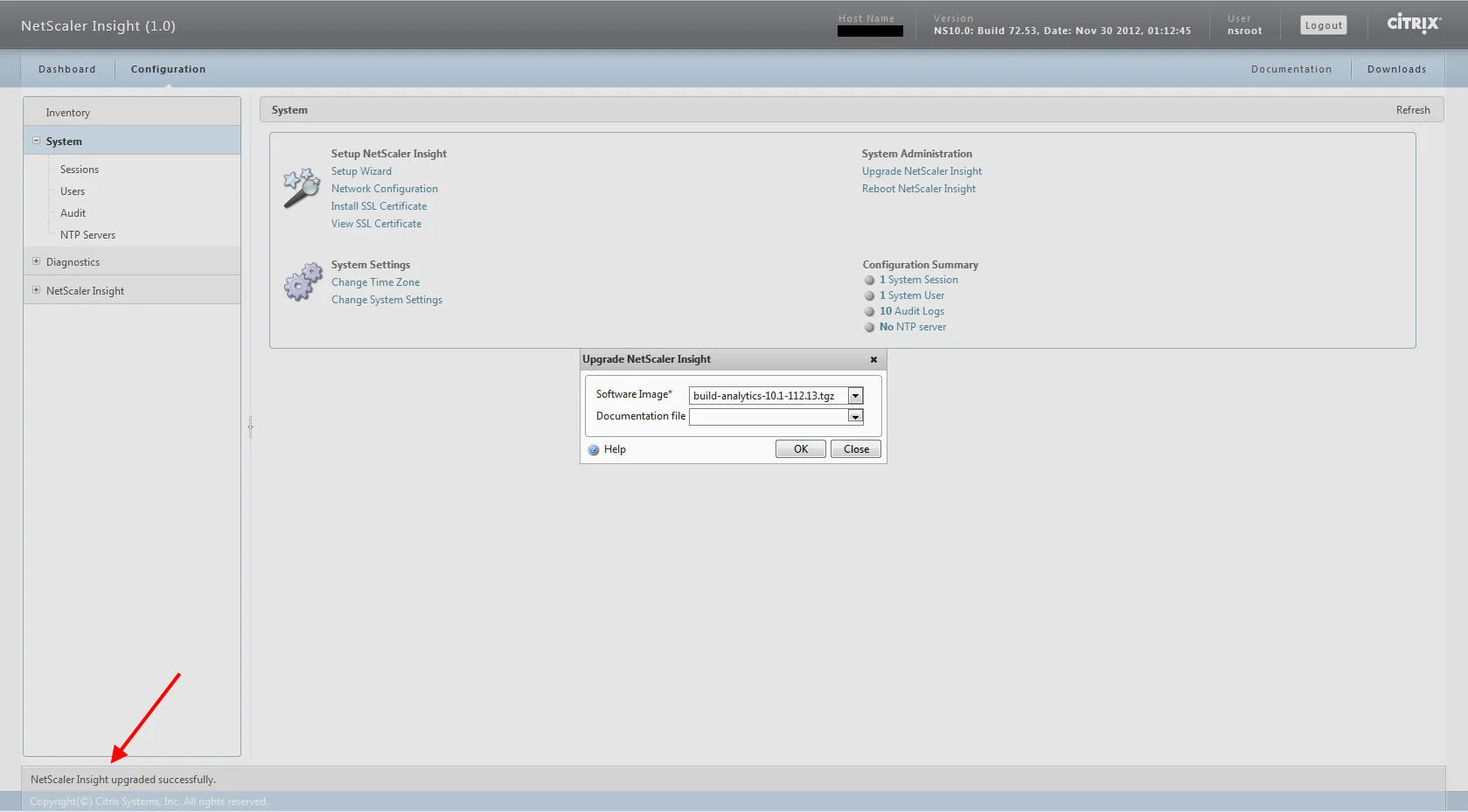Click the nsroot user name
Screen dimensions: 1468x812
tap(1244, 31)
